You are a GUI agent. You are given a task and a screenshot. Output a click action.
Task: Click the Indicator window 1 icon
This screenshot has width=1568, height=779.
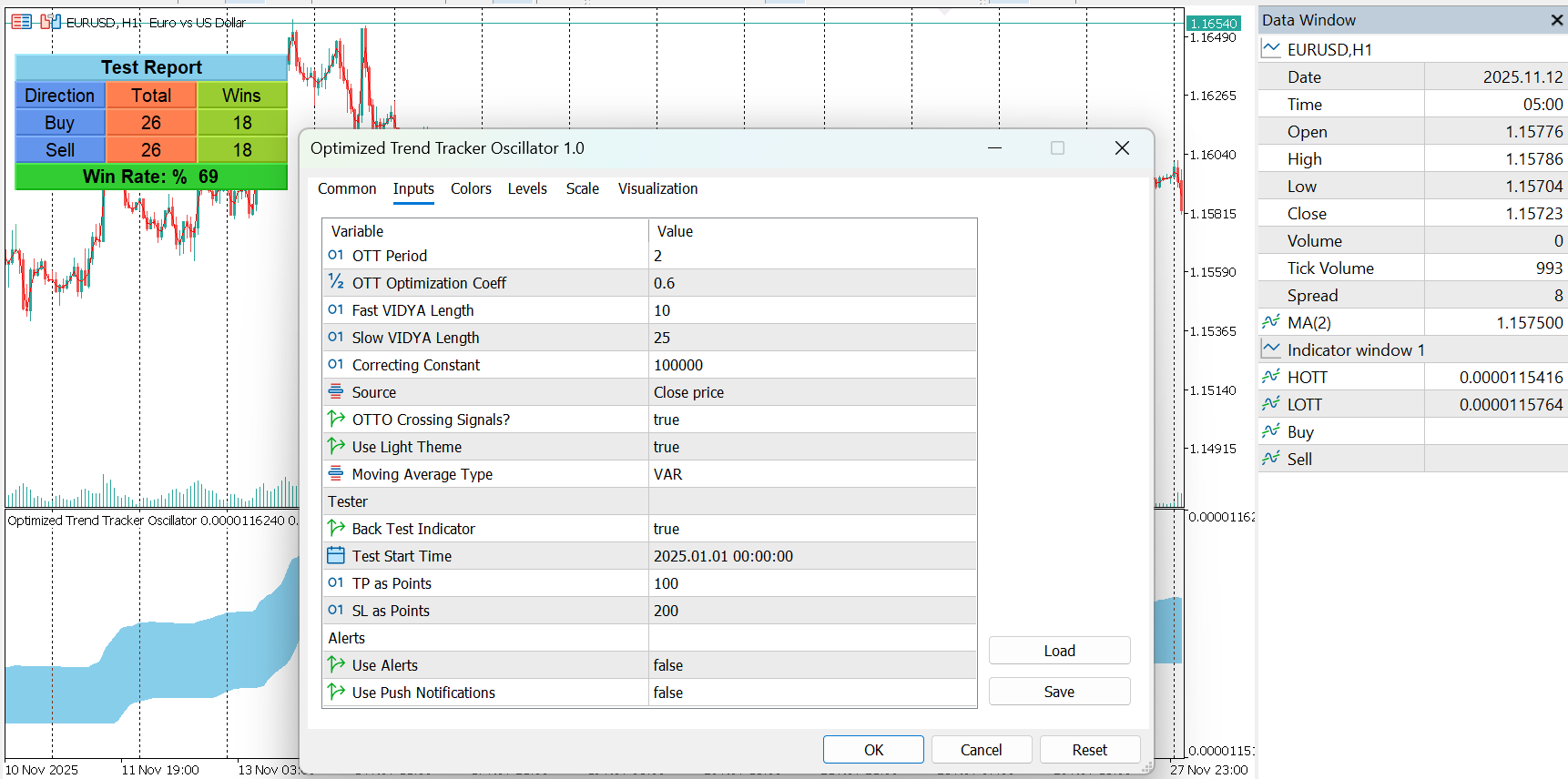(1271, 349)
